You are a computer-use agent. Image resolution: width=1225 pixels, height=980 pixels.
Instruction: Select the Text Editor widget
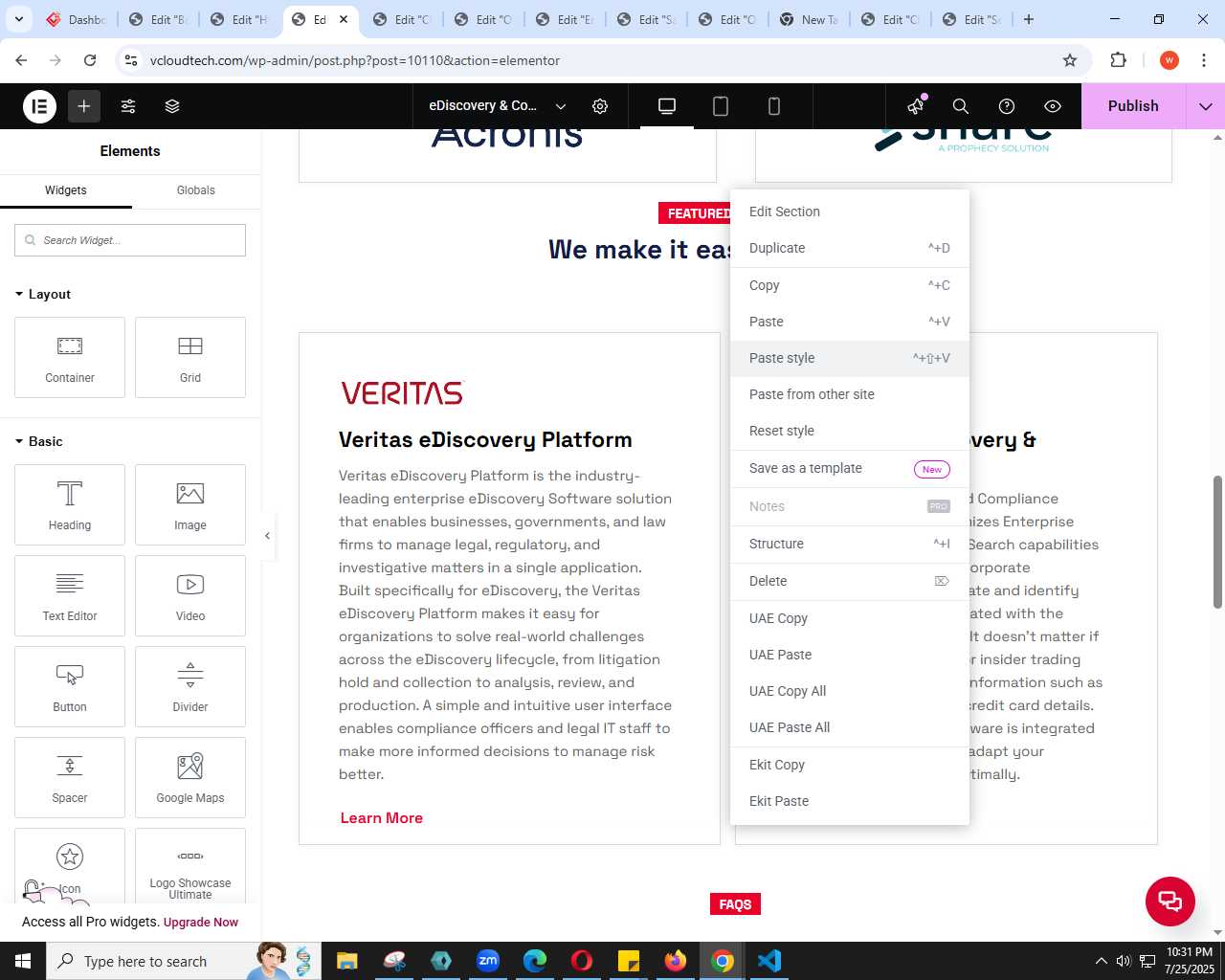pos(70,595)
